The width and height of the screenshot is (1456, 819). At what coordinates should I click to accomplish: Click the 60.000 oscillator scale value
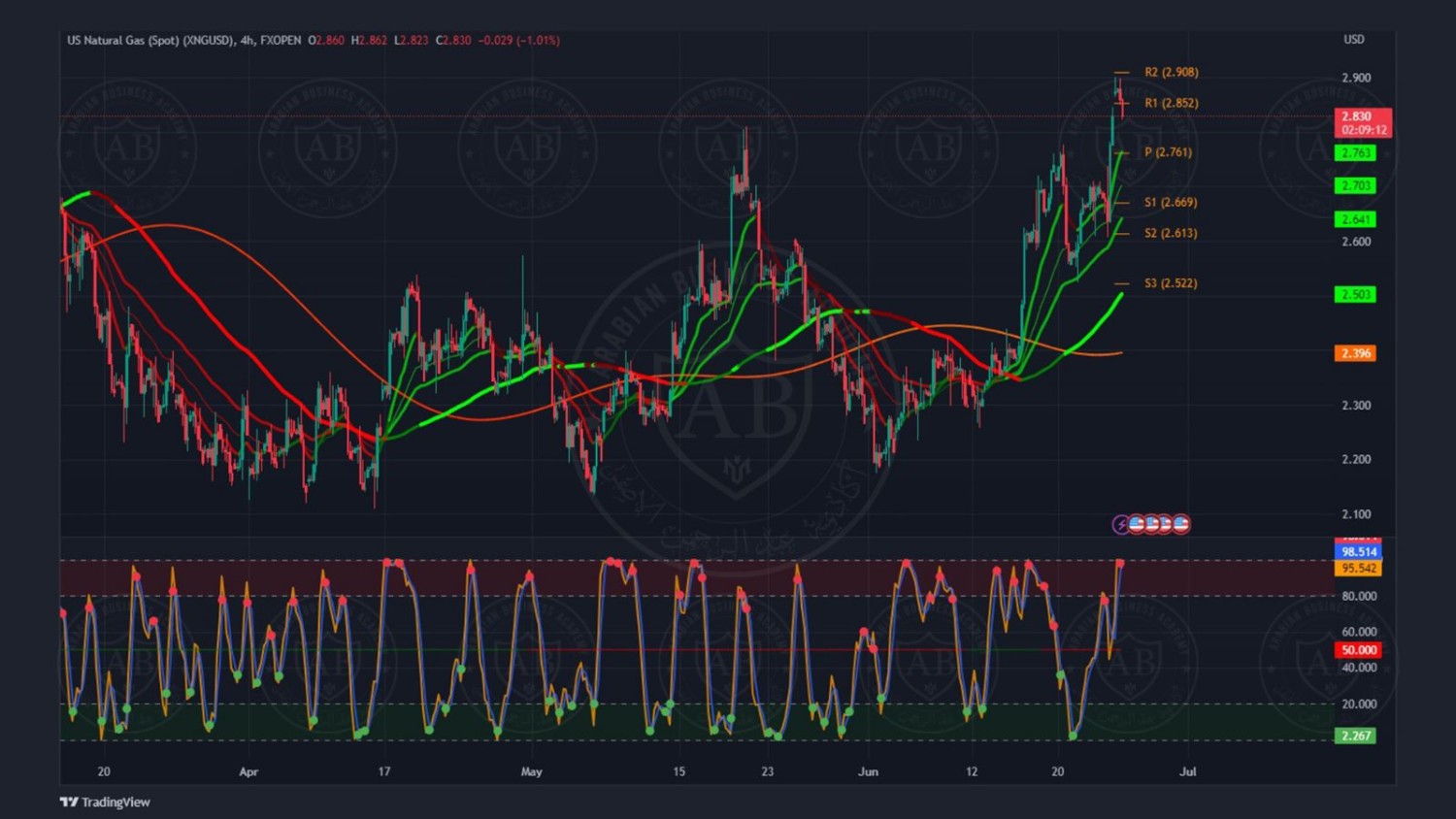[1359, 632]
